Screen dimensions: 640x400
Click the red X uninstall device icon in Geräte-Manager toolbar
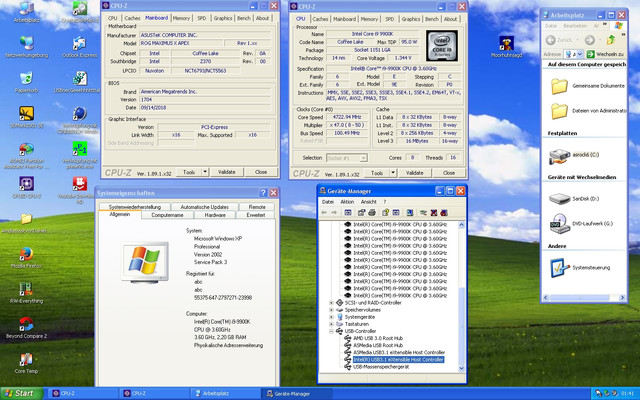(433, 213)
